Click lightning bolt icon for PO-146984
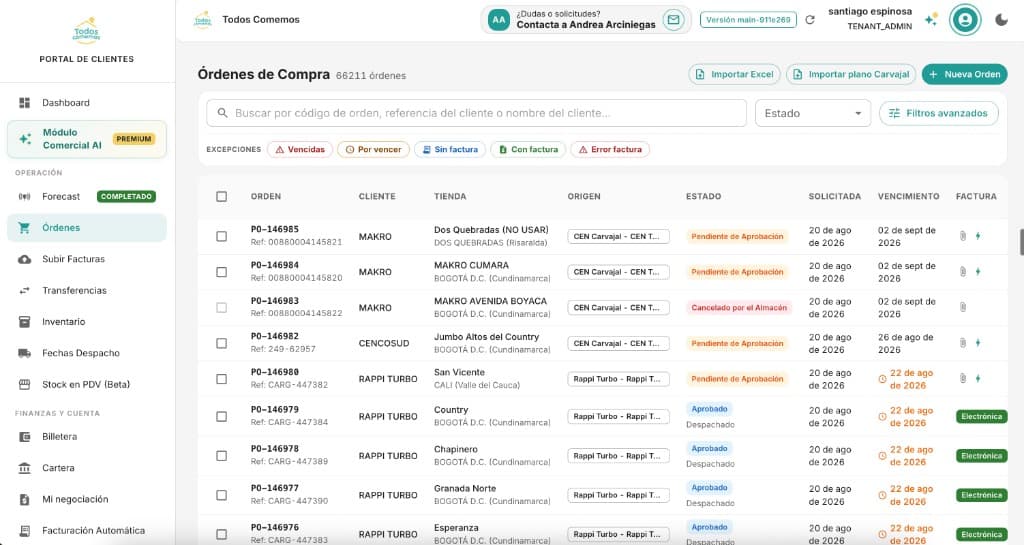1024x545 pixels. tap(978, 272)
